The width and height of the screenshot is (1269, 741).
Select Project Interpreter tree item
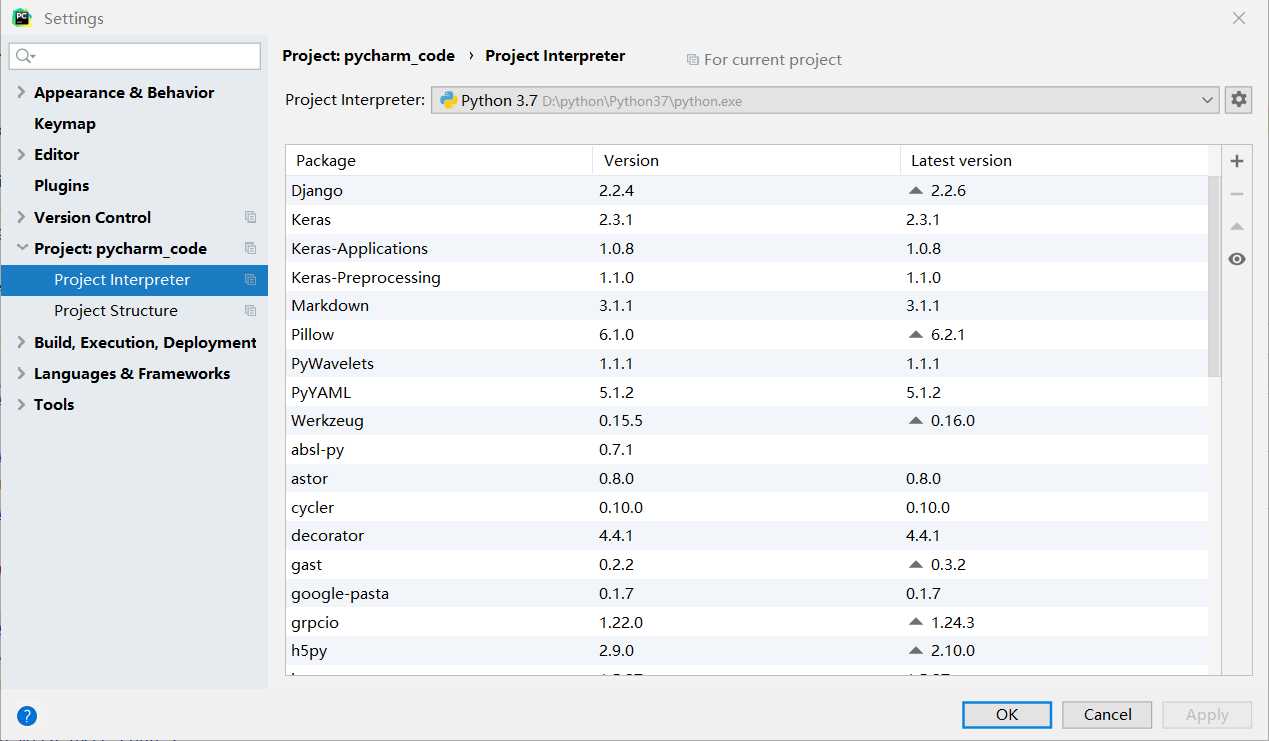[134, 280]
